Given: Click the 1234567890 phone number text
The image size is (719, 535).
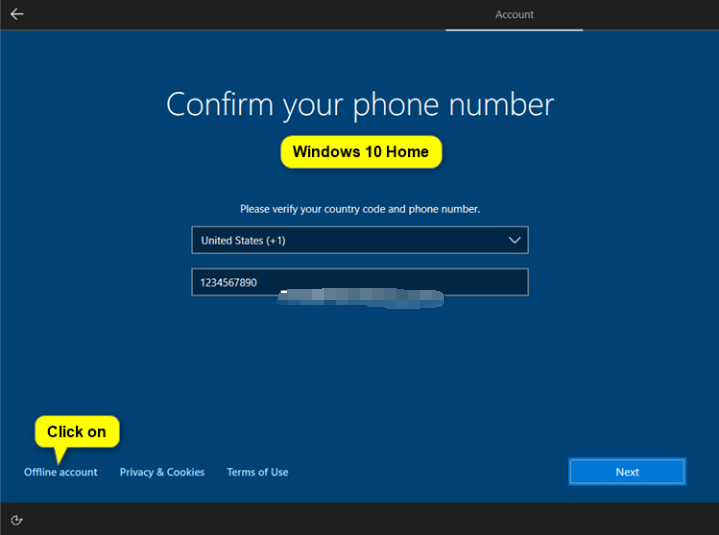Looking at the screenshot, I should [229, 283].
